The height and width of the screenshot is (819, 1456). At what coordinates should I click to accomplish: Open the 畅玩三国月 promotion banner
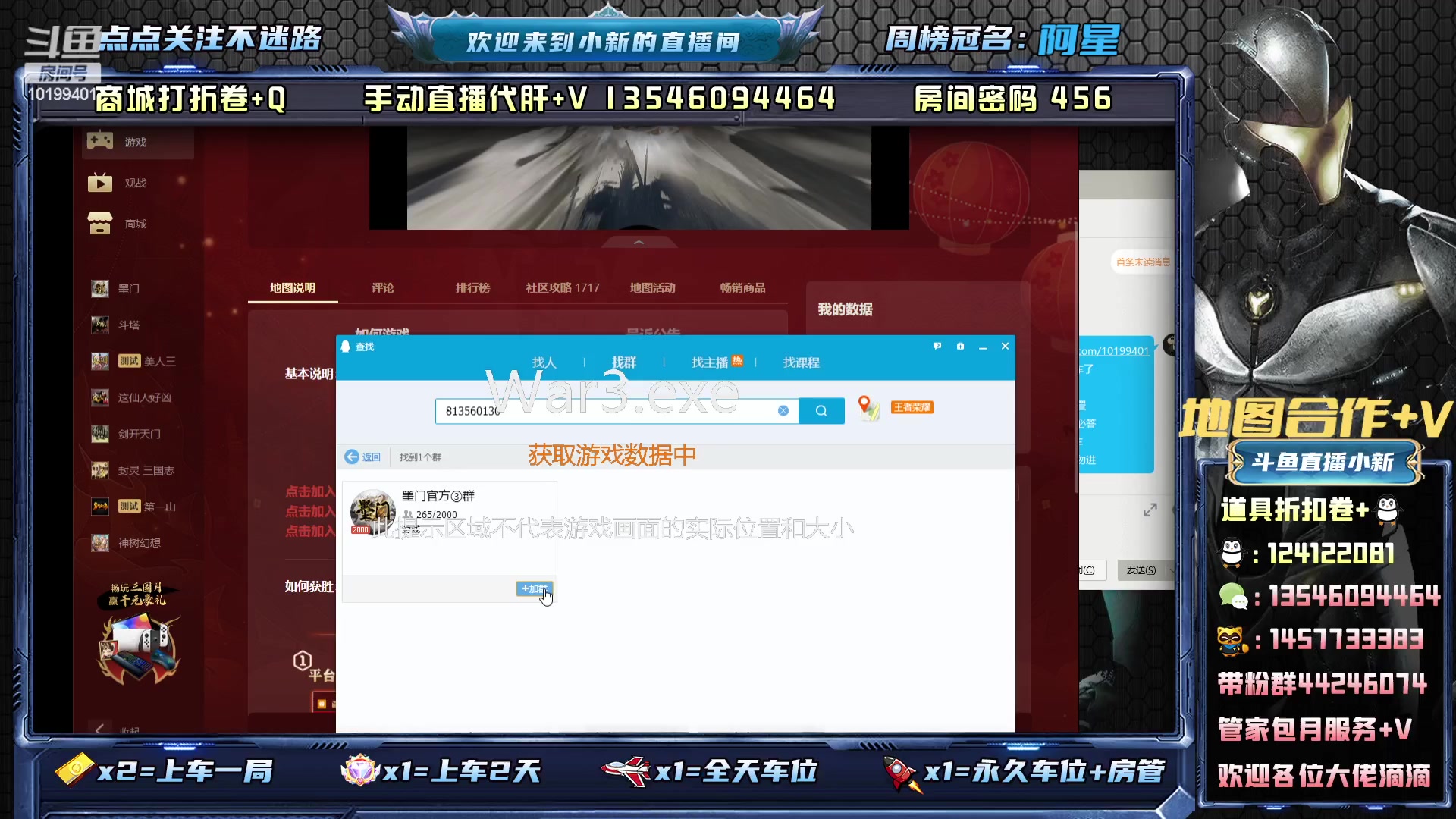(138, 633)
